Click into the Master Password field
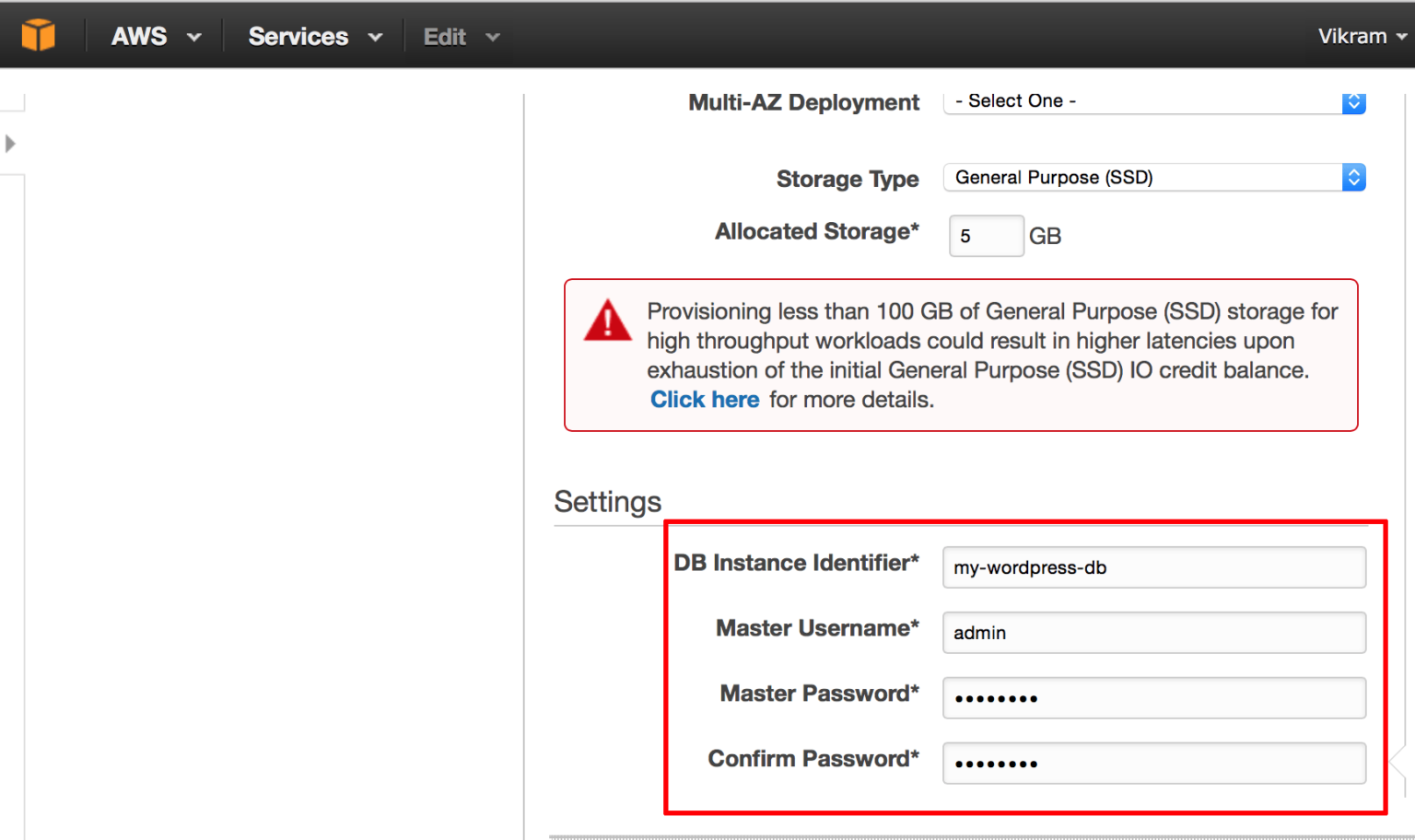 [1153, 698]
